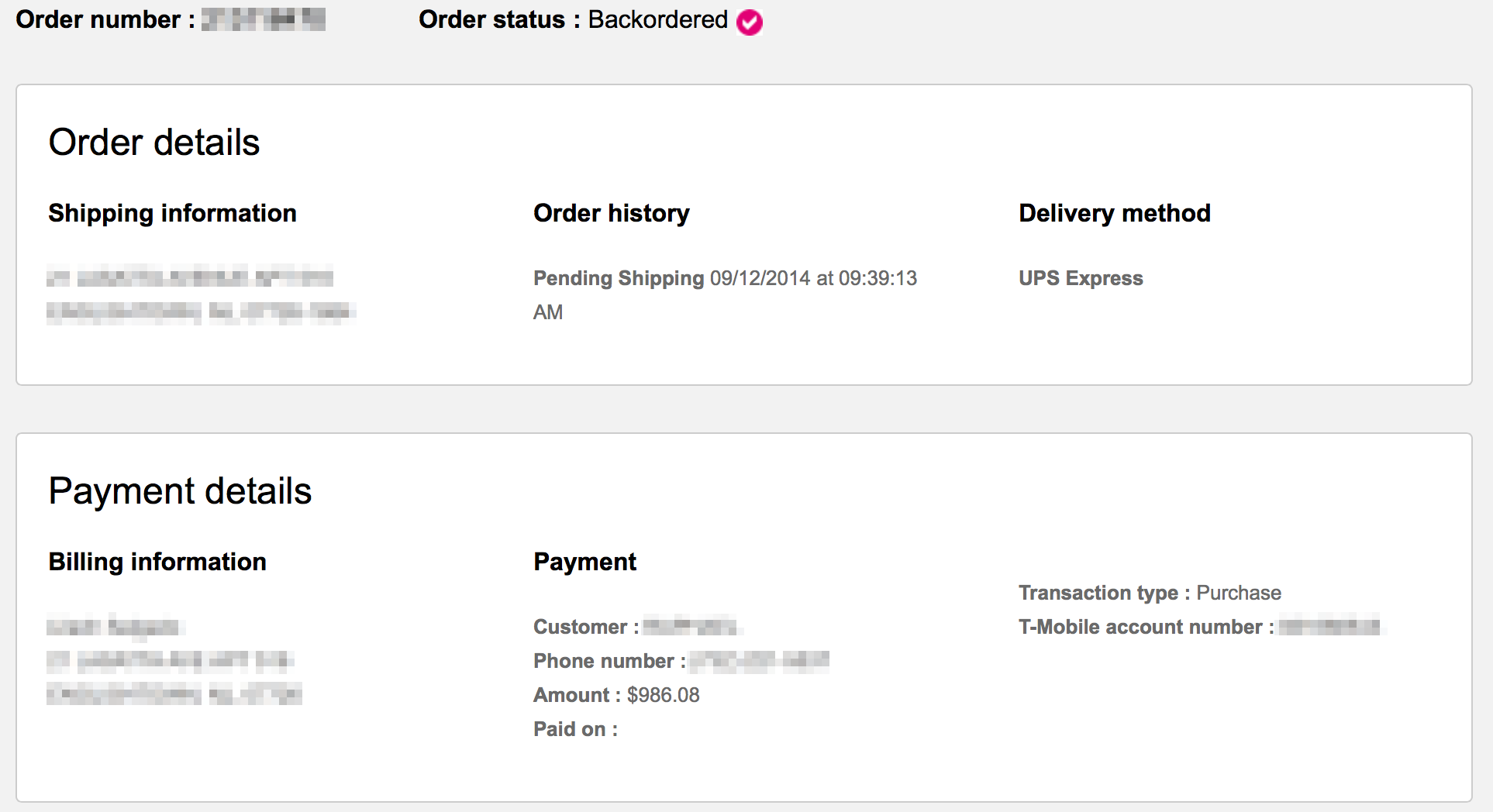Click the Pending Shipping history entry
The height and width of the screenshot is (812, 1493).
(x=619, y=278)
